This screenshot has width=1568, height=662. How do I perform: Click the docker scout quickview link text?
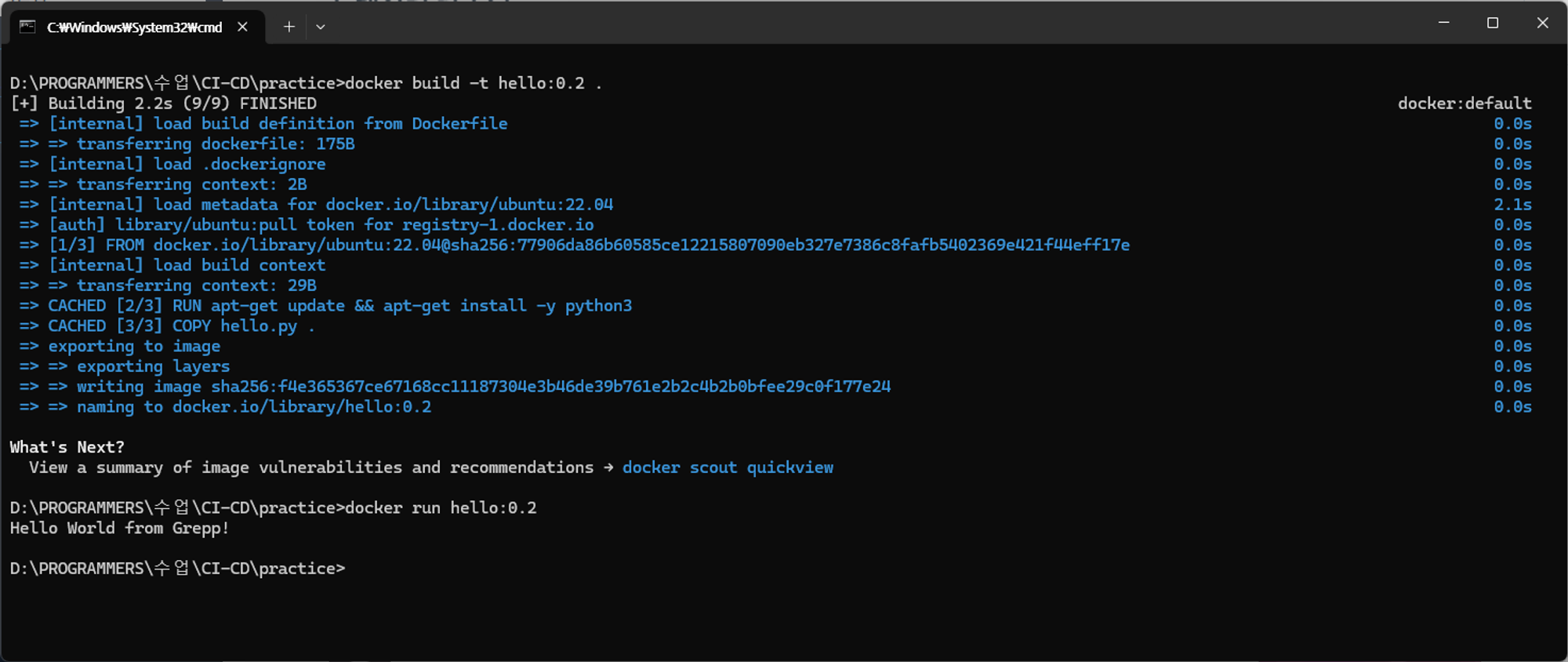728,467
